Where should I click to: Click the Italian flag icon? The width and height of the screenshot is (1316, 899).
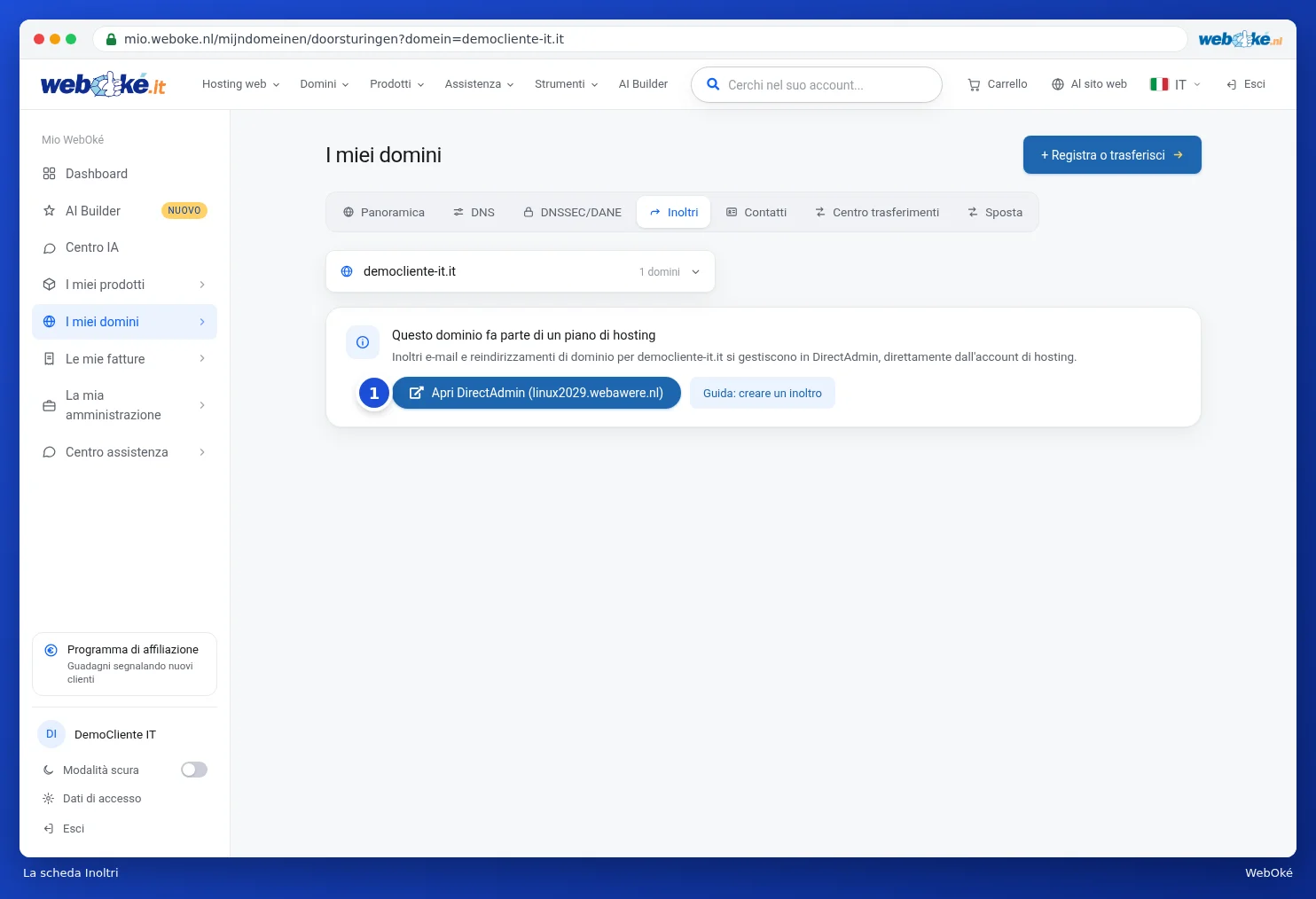coord(1159,84)
